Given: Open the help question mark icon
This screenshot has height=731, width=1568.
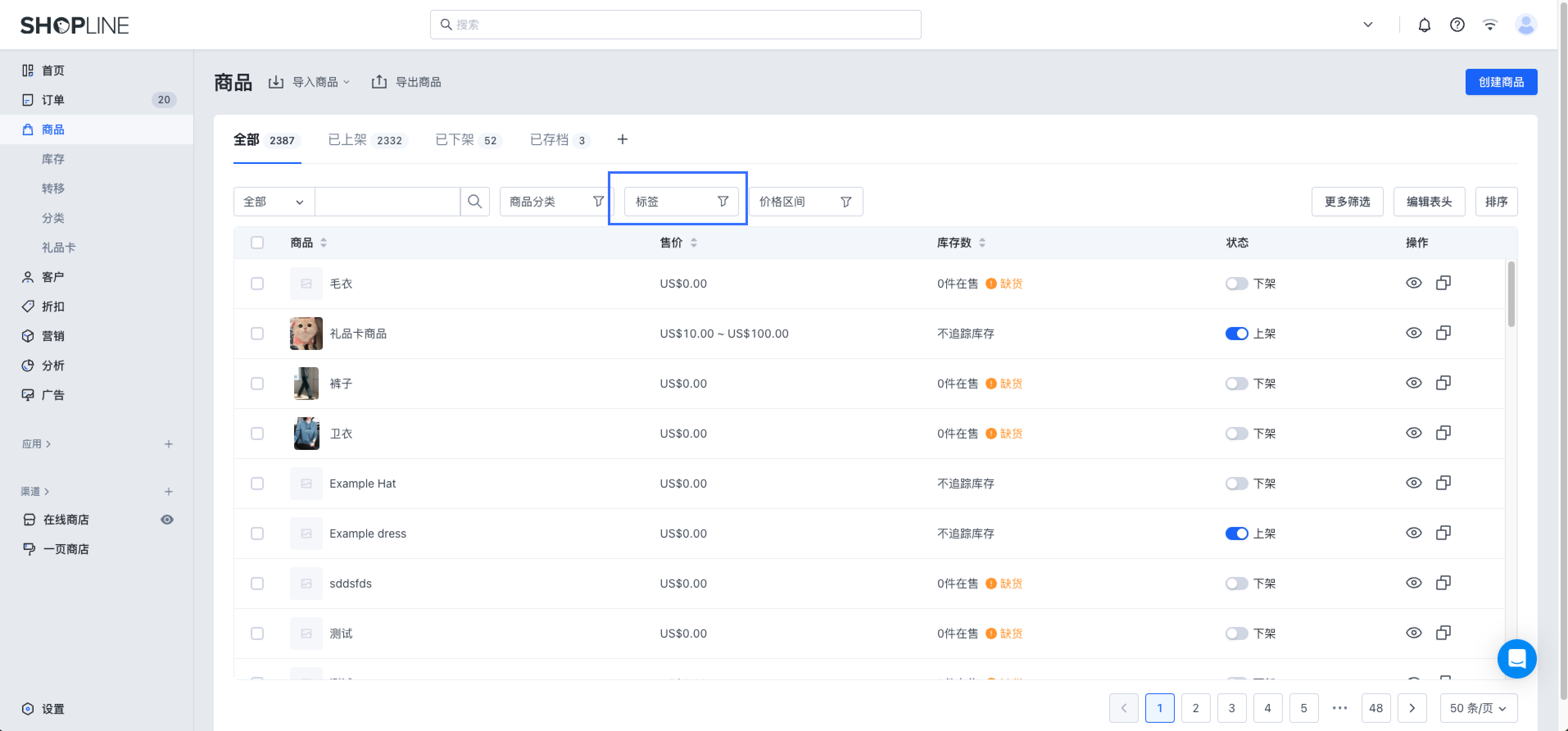Looking at the screenshot, I should point(1457,25).
